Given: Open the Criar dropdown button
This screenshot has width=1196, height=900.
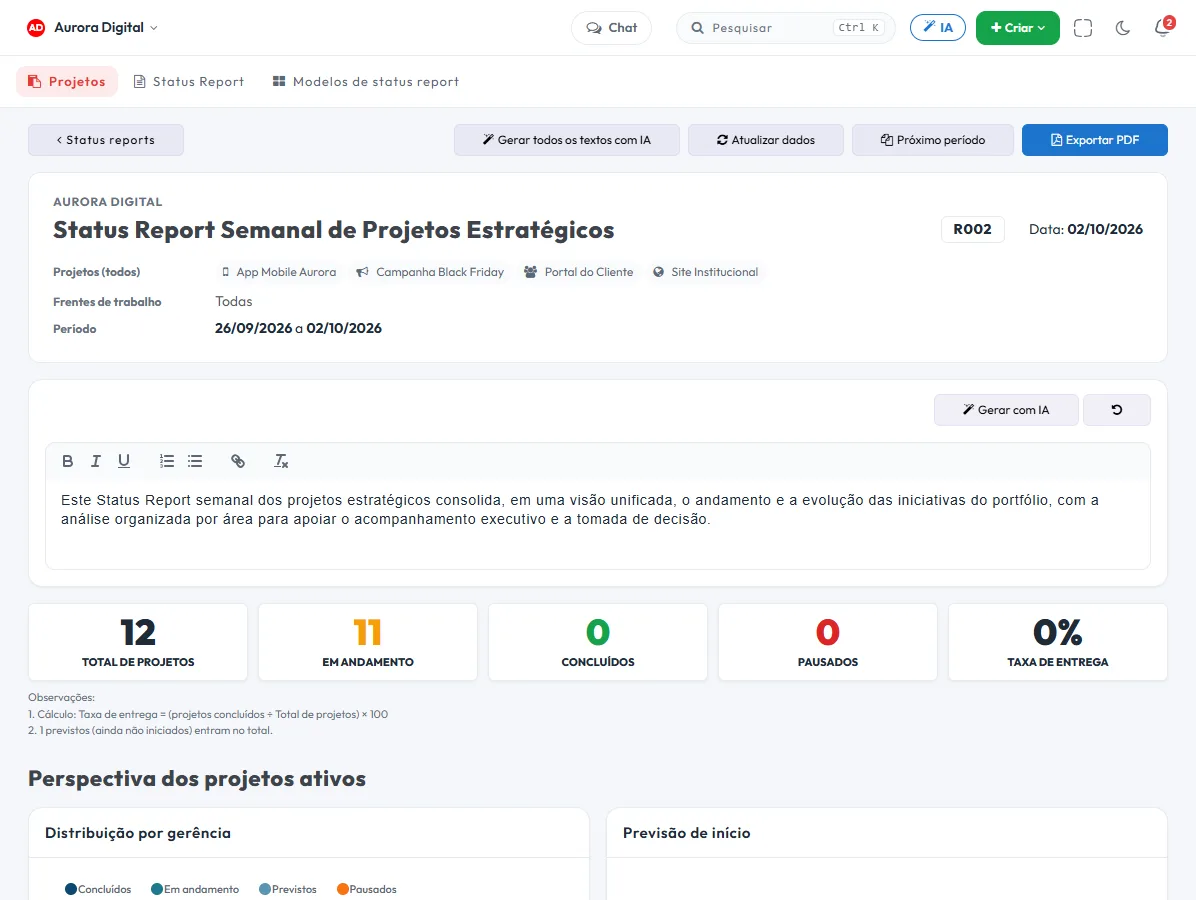Looking at the screenshot, I should tap(1018, 27).
